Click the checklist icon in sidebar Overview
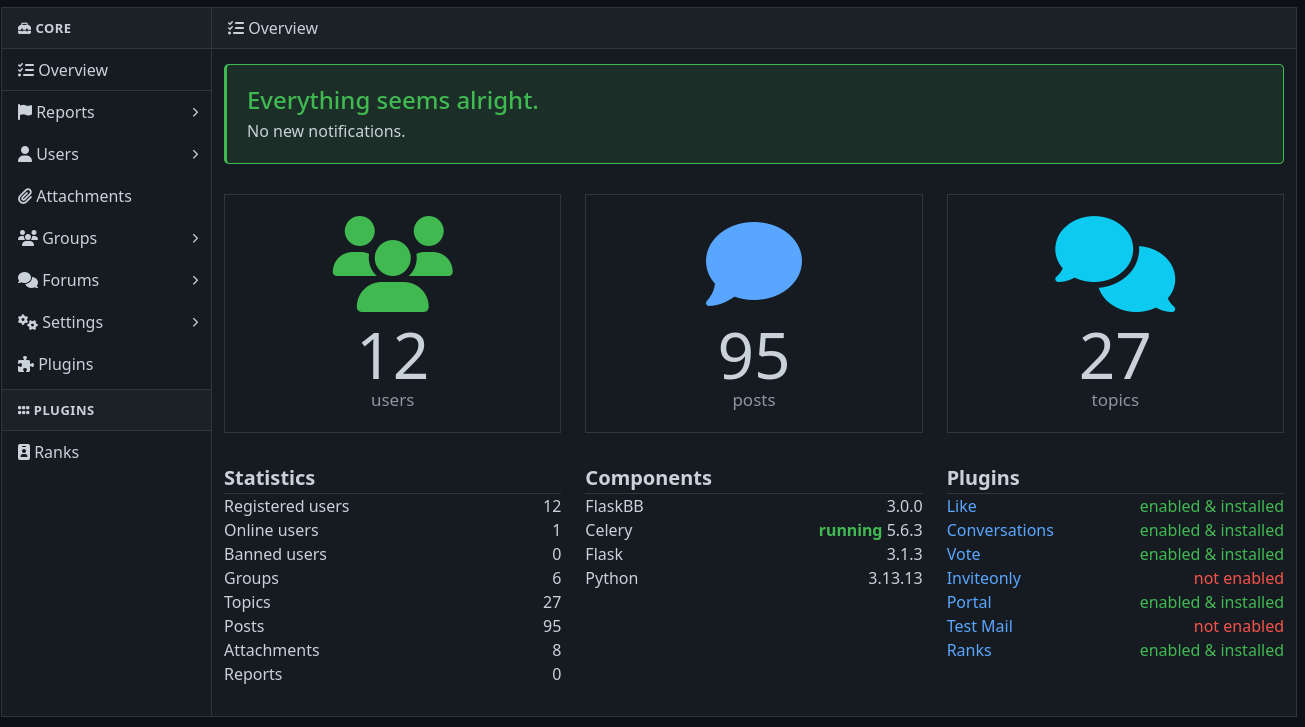The height and width of the screenshot is (727, 1305). coord(26,70)
